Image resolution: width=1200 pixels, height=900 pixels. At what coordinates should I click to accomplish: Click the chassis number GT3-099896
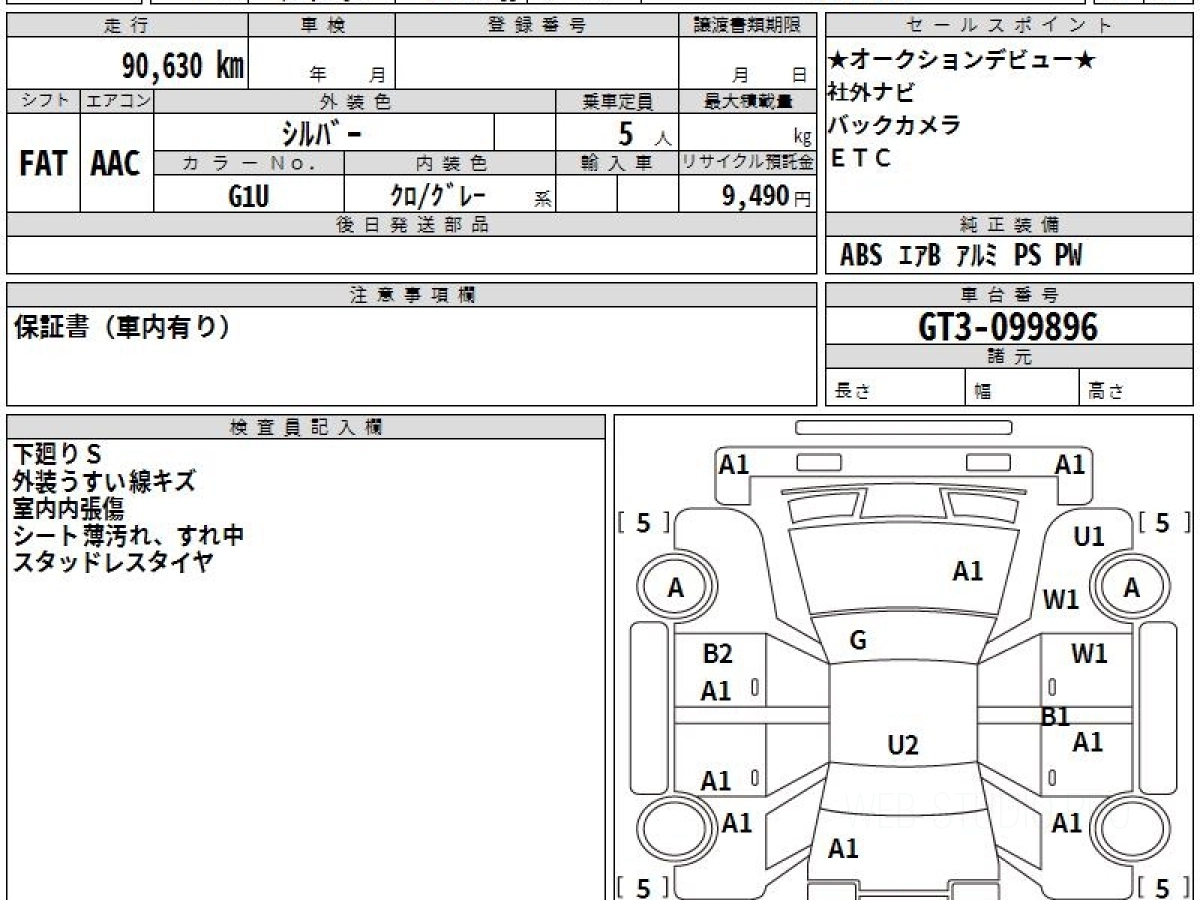tap(1008, 327)
